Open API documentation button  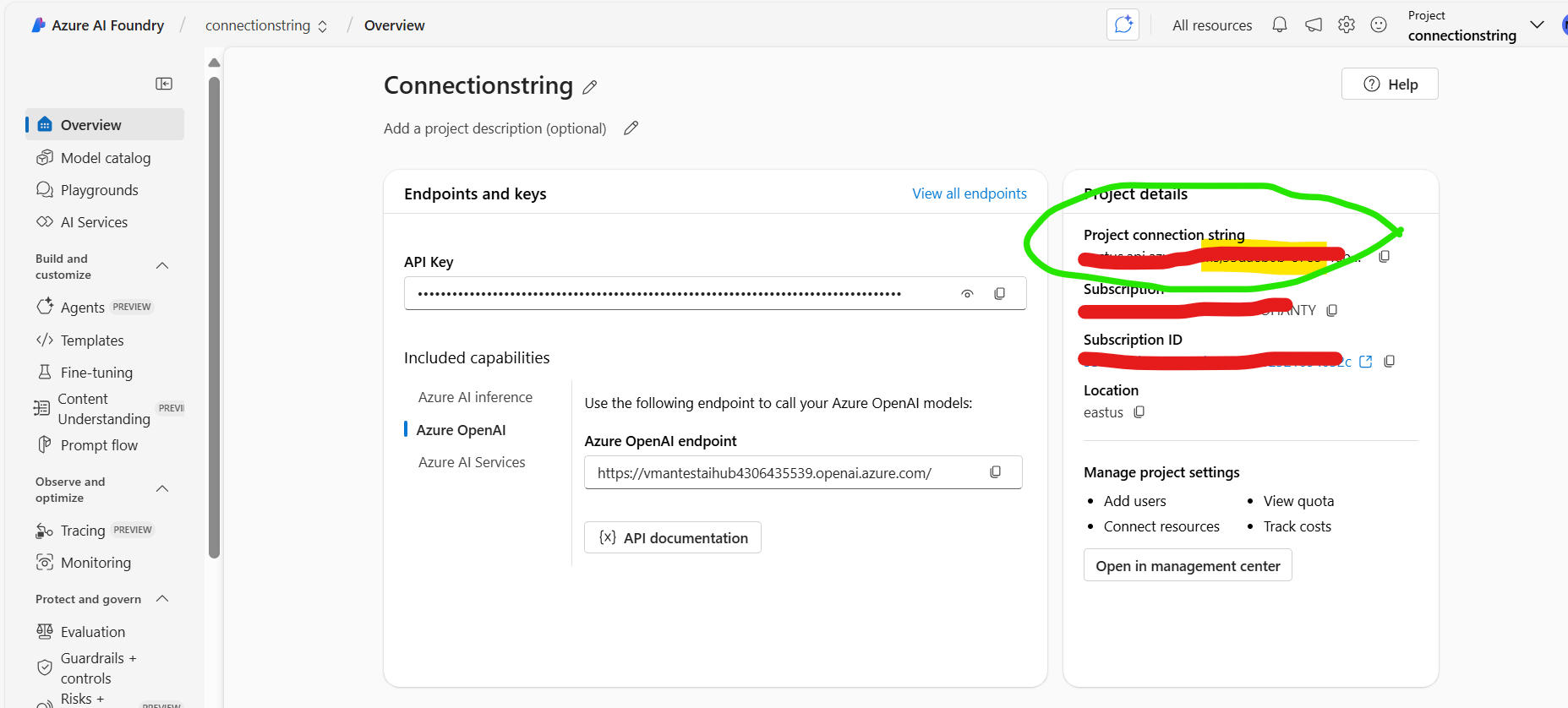(x=673, y=537)
